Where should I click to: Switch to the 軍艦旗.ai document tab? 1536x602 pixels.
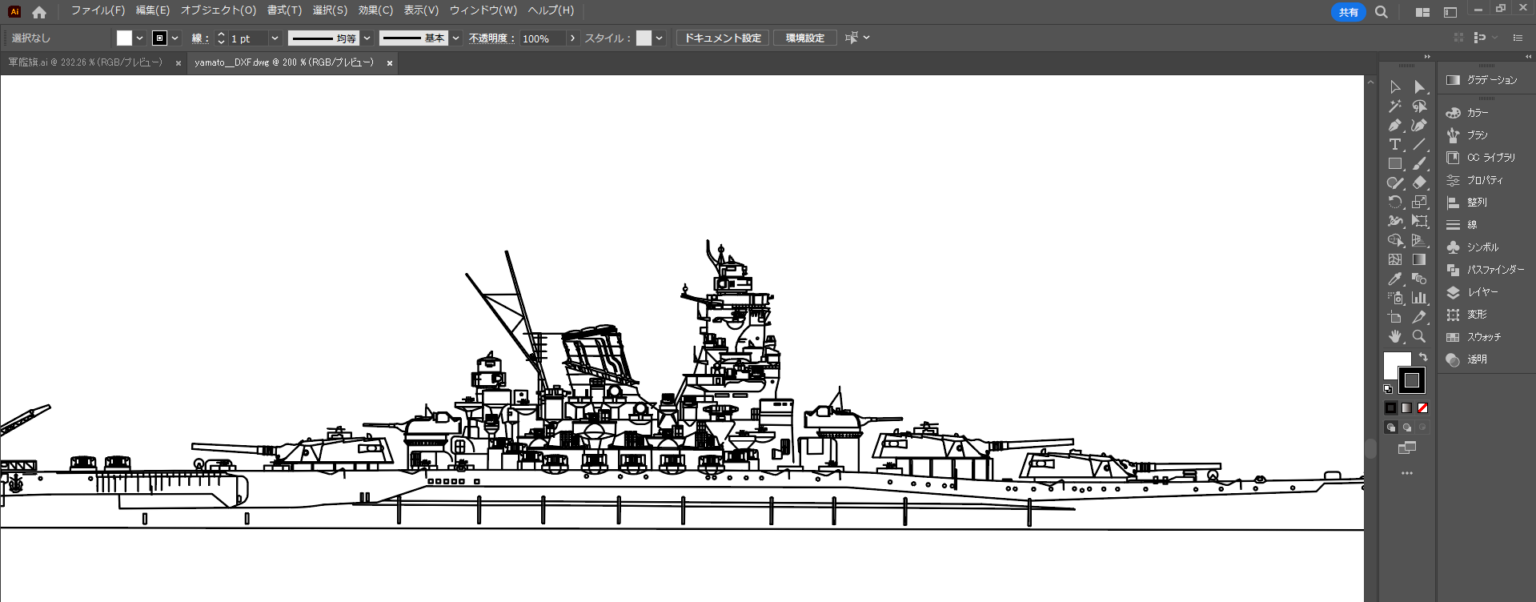tap(85, 62)
